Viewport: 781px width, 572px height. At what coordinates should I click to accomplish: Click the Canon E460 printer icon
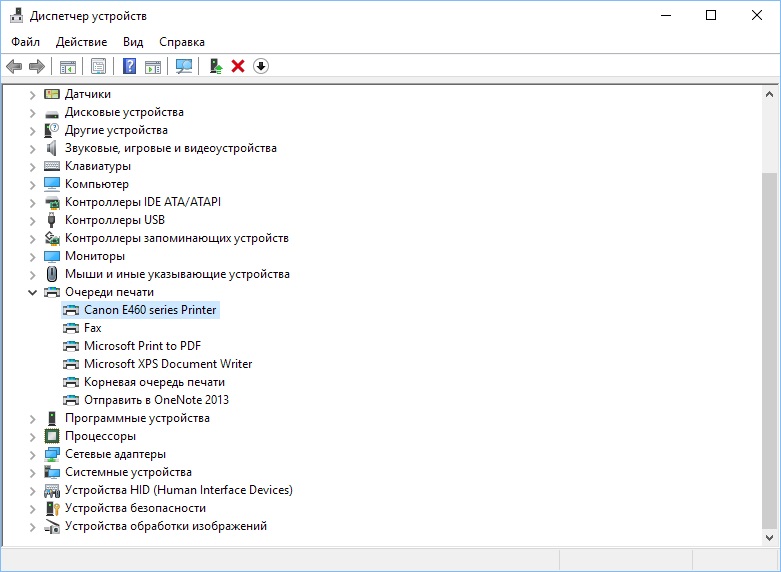pos(71,310)
